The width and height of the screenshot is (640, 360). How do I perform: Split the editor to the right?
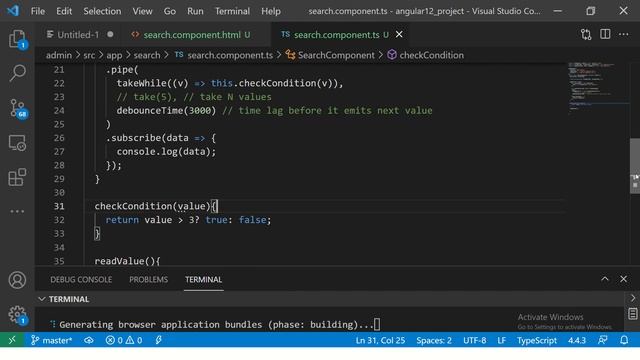pos(605,34)
